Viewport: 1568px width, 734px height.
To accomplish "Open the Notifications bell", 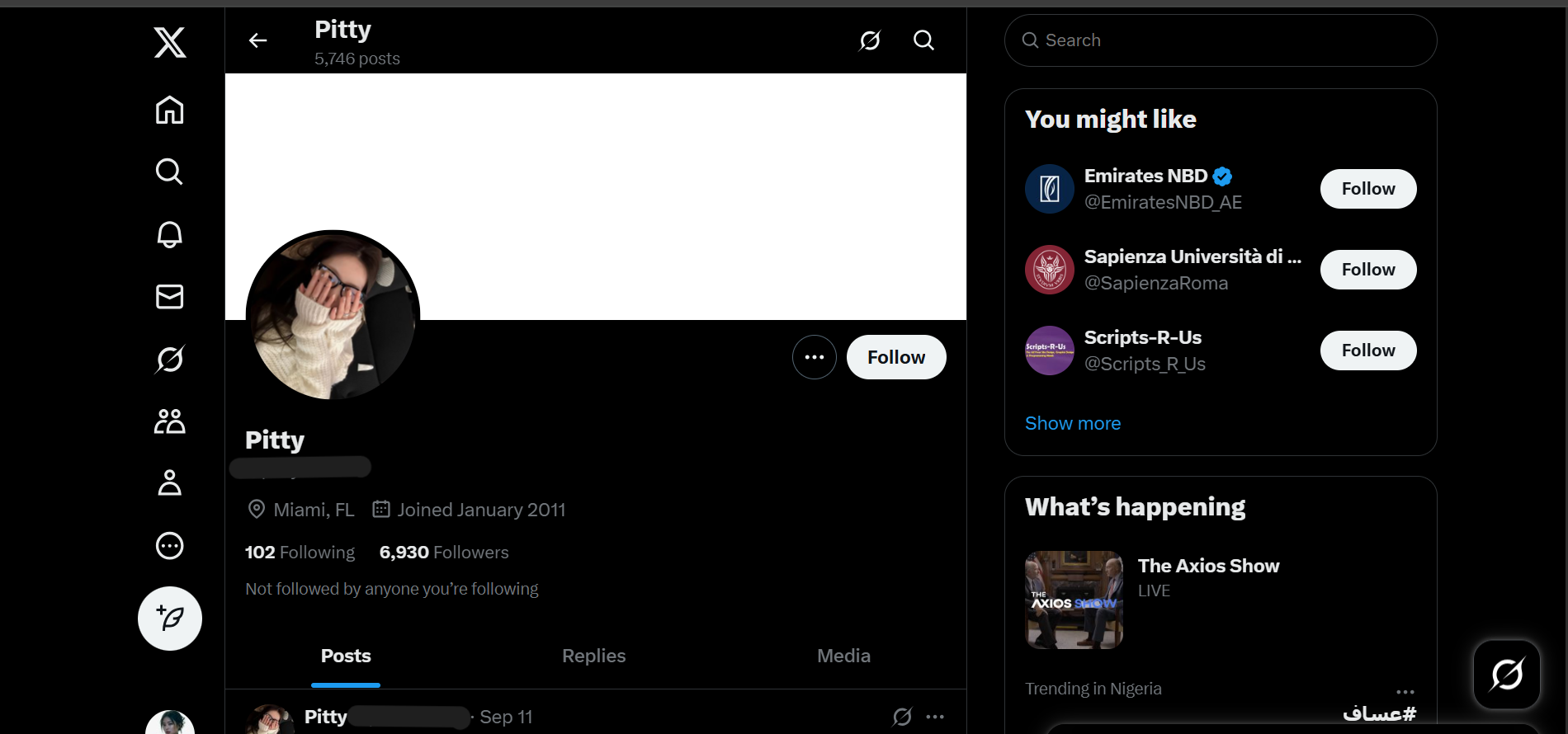I will pos(170,234).
